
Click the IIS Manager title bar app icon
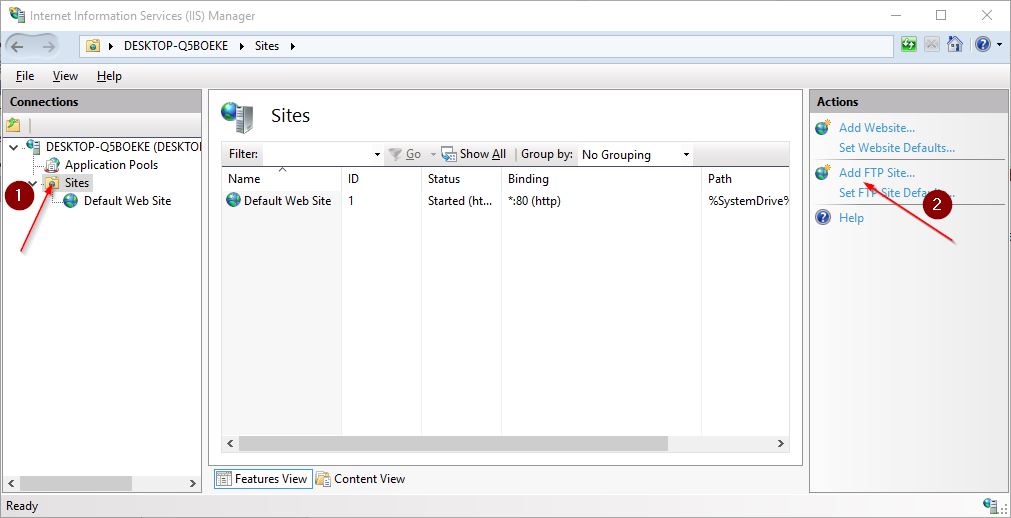coord(17,15)
